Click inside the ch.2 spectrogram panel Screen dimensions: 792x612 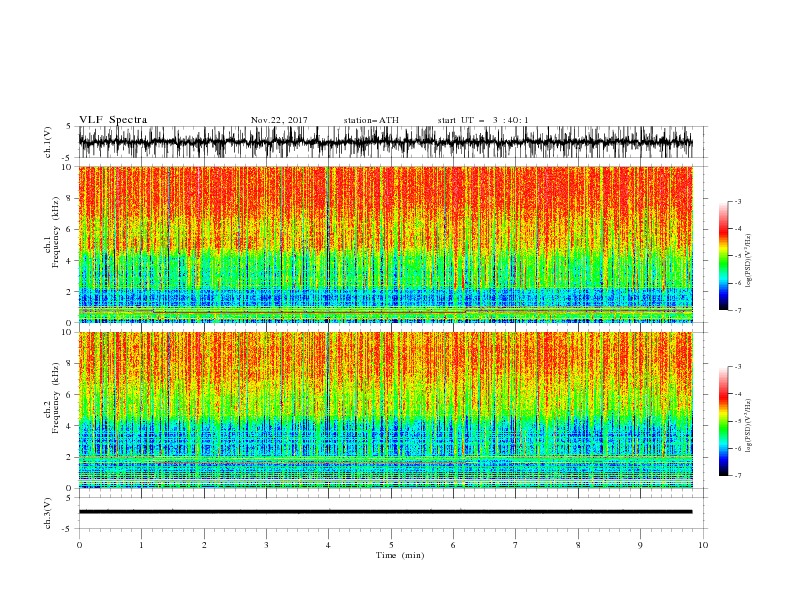tap(385, 410)
